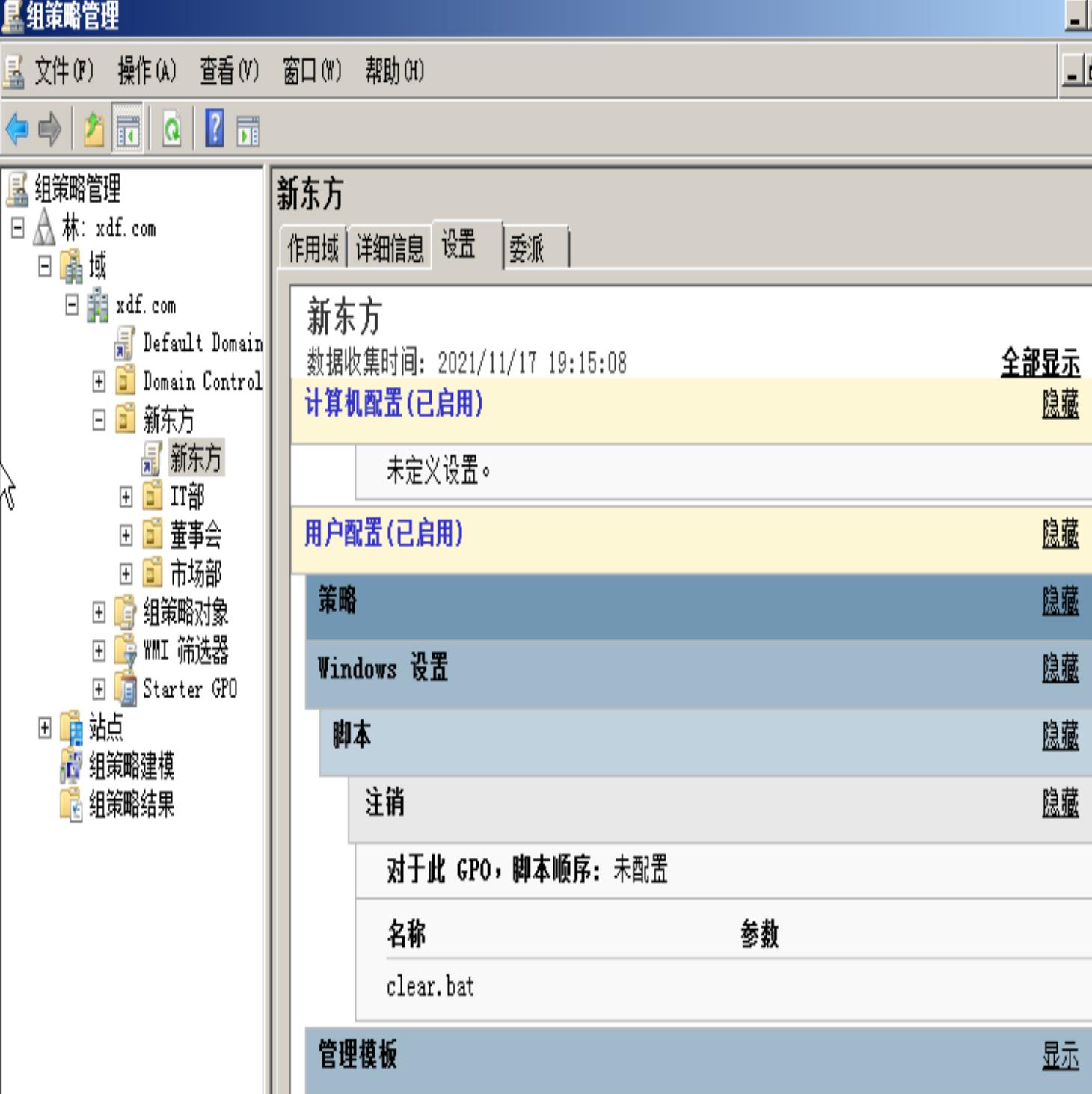Expand the 站点 node
1092x1094 pixels.
45,728
